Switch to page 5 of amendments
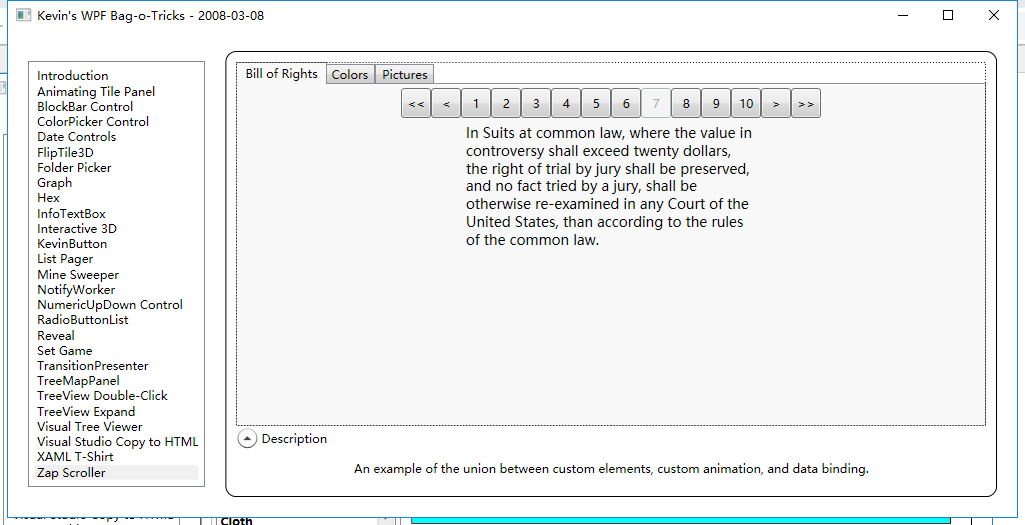1025x525 pixels. click(x=596, y=104)
